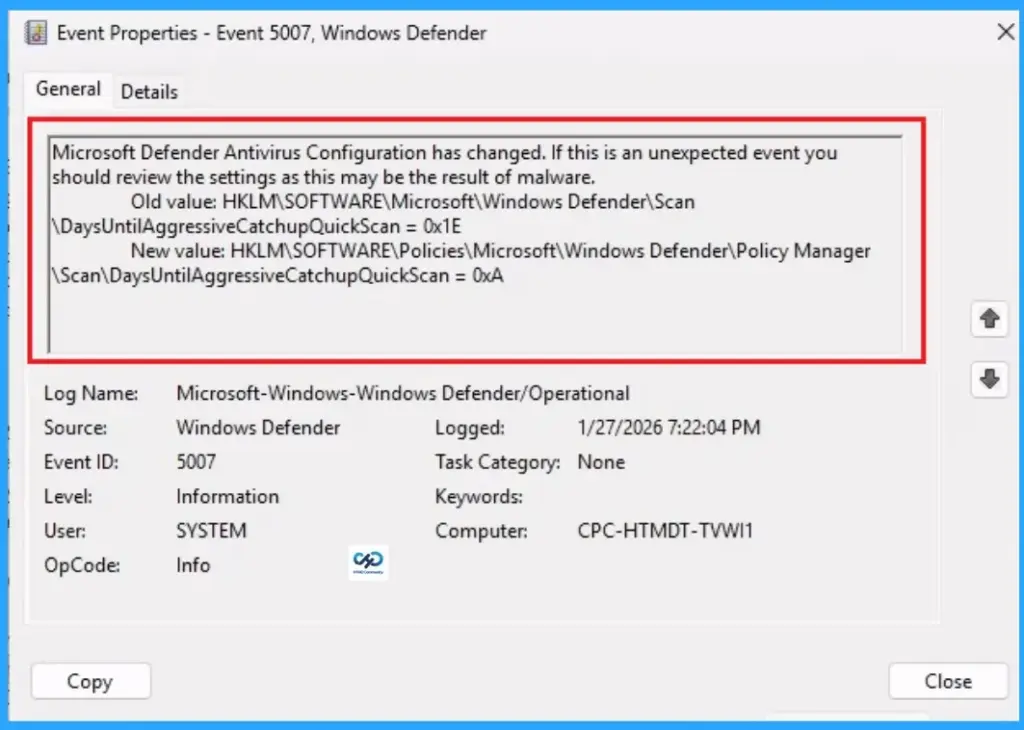Click the Level value Information
The image size is (1024, 730).
point(227,496)
